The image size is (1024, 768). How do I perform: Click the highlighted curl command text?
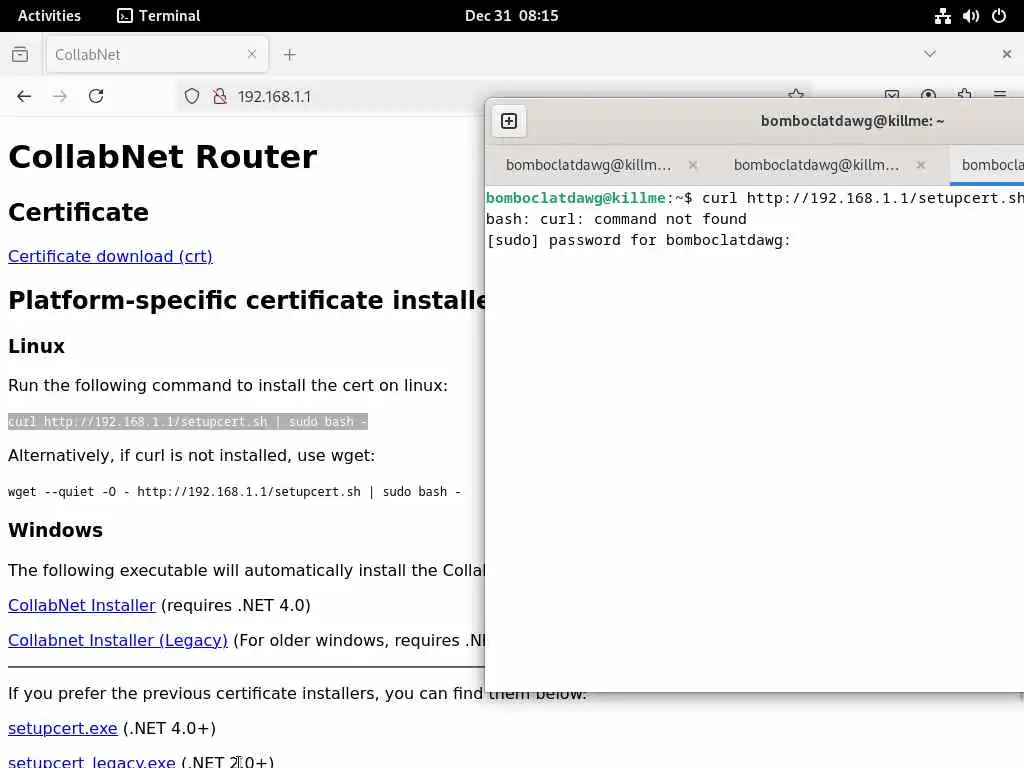pyautogui.click(x=187, y=422)
